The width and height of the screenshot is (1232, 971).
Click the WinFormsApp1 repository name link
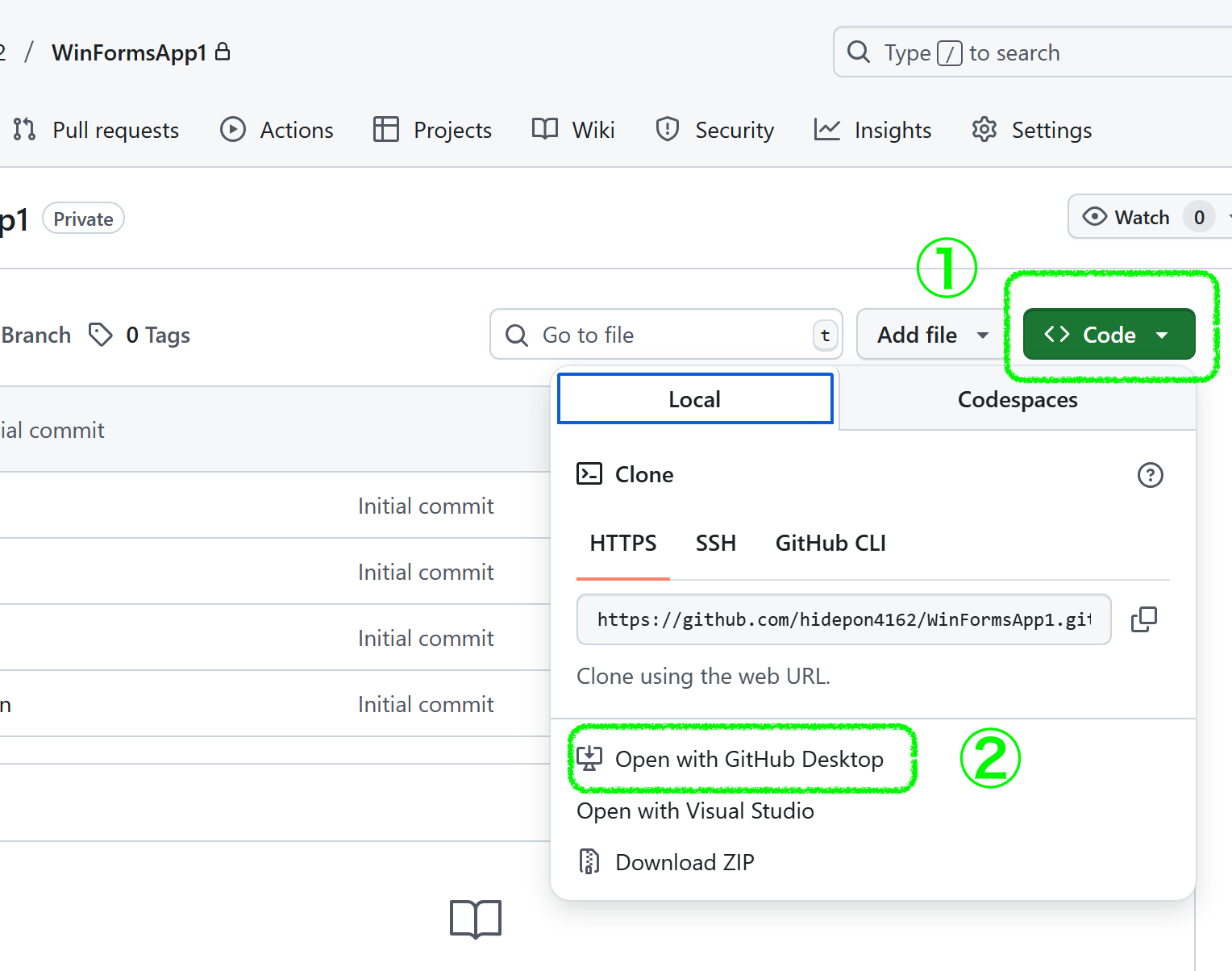click(x=129, y=52)
